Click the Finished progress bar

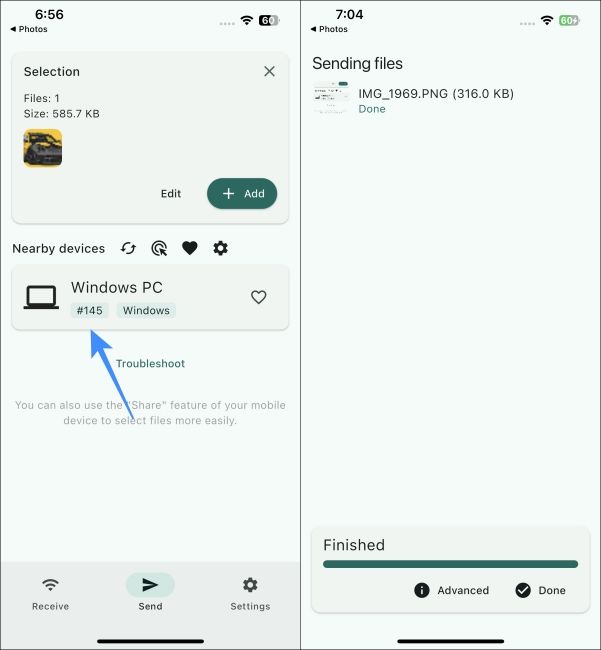[450, 564]
